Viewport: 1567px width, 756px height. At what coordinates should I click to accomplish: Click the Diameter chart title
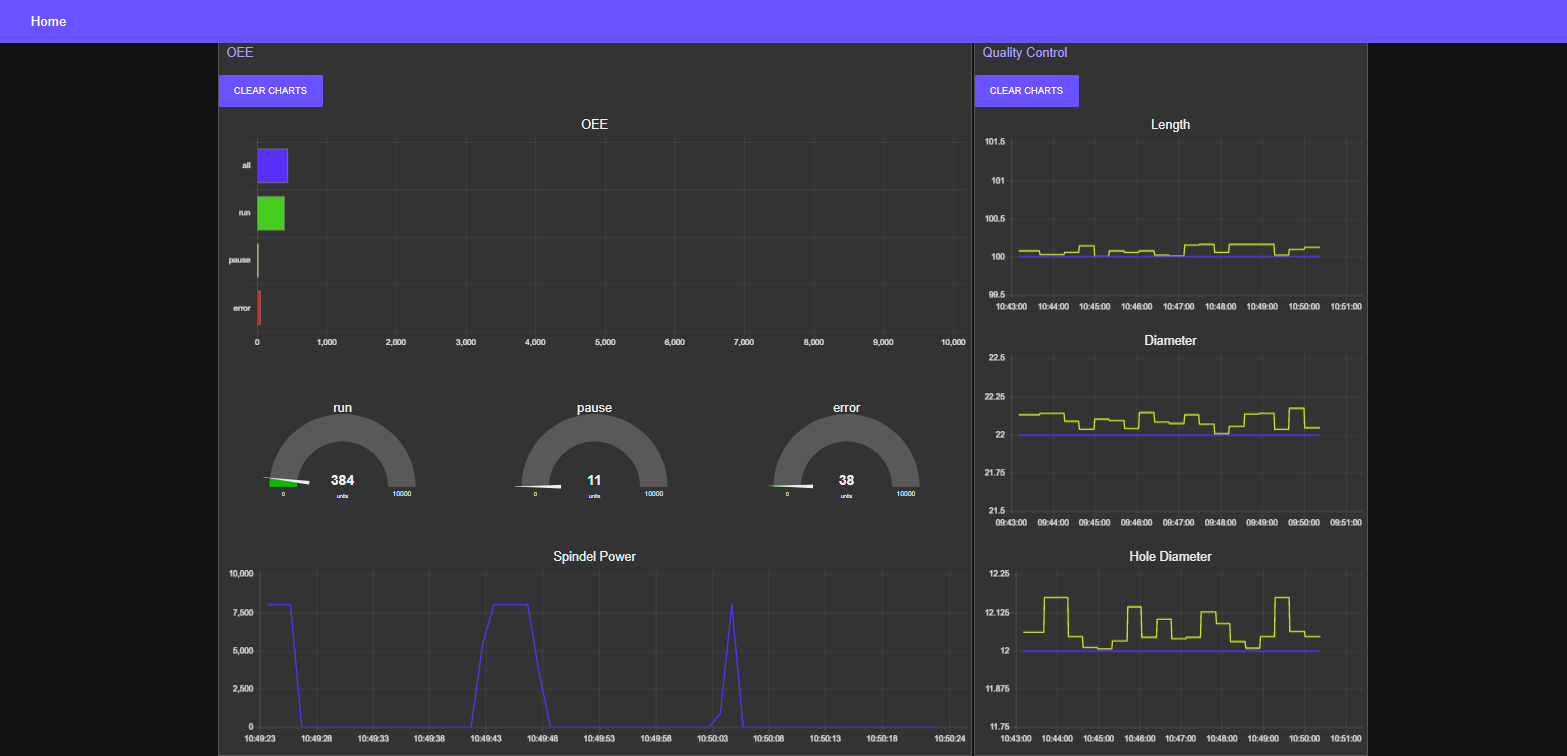coord(1169,340)
